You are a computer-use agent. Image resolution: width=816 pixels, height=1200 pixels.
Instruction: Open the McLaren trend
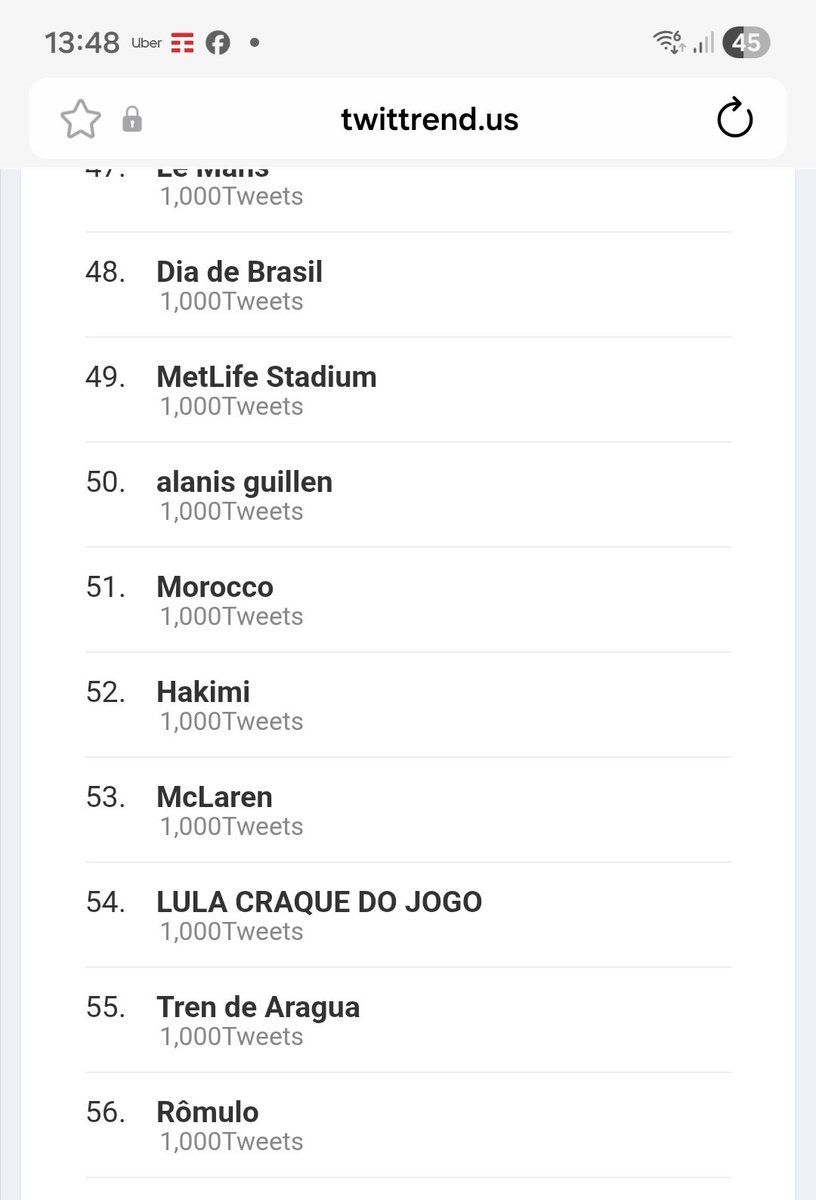[x=214, y=797]
